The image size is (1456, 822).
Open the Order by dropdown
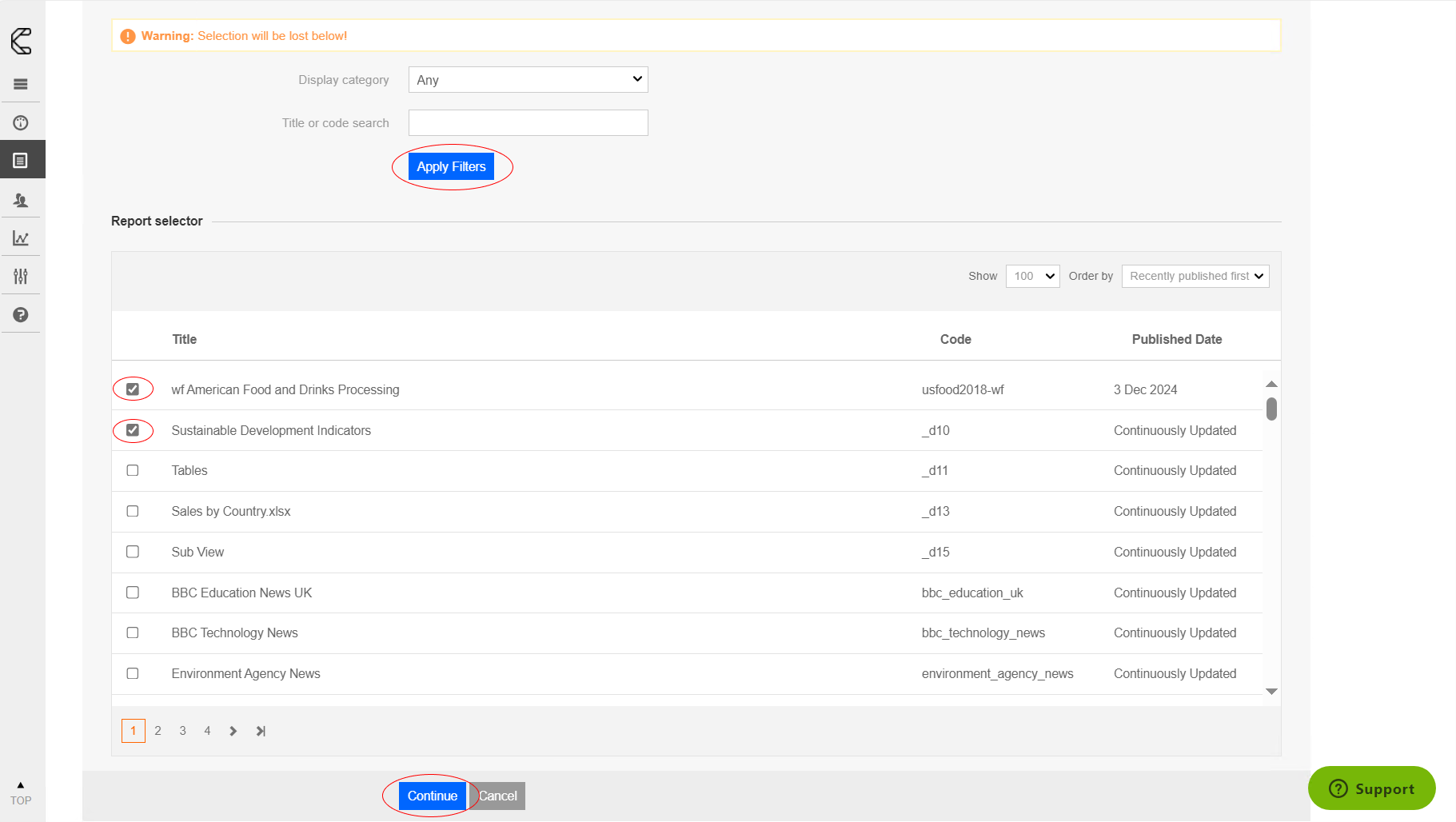tap(1195, 276)
